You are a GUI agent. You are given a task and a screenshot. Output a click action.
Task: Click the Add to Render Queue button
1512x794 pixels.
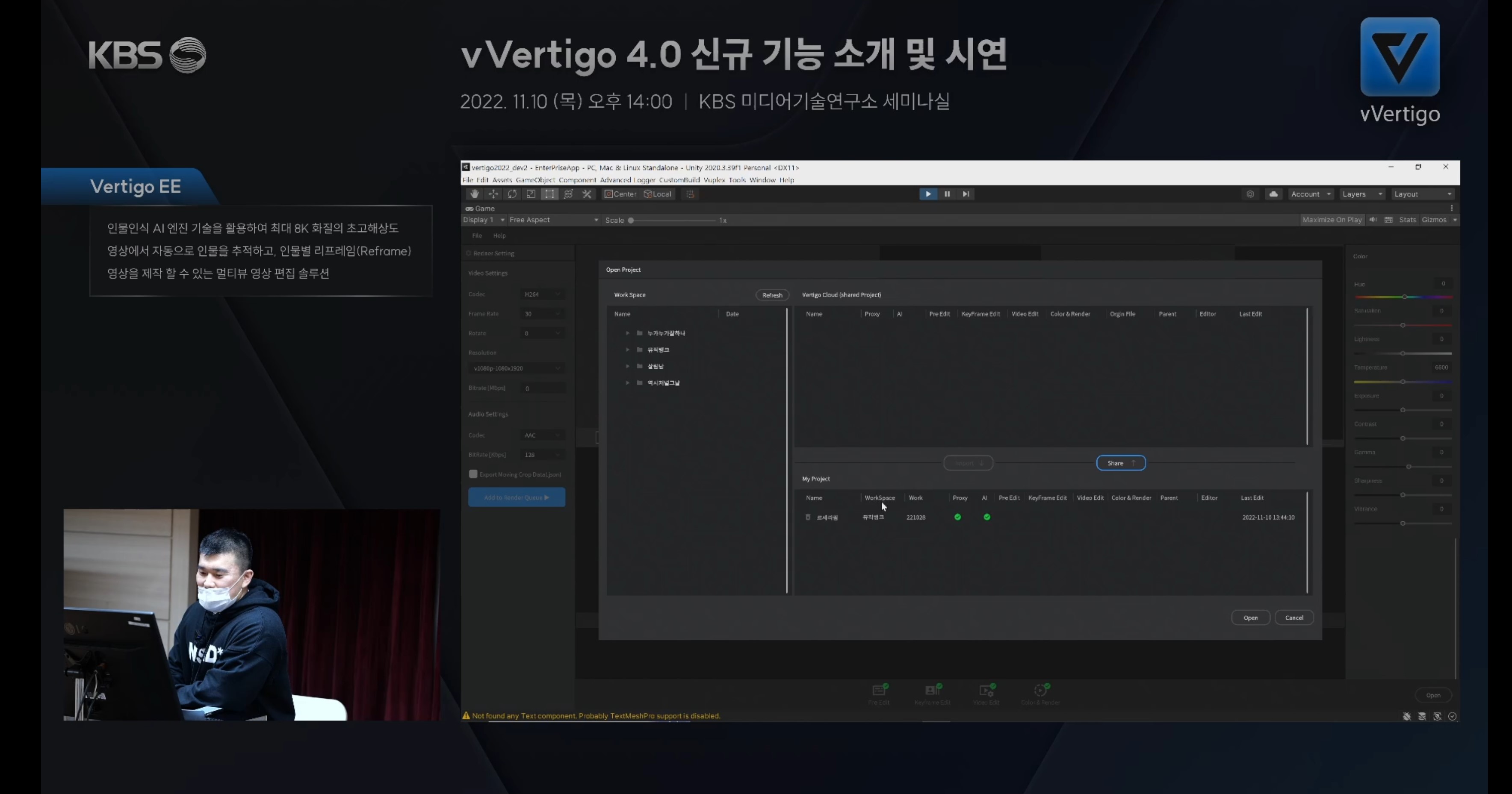pyautogui.click(x=517, y=497)
